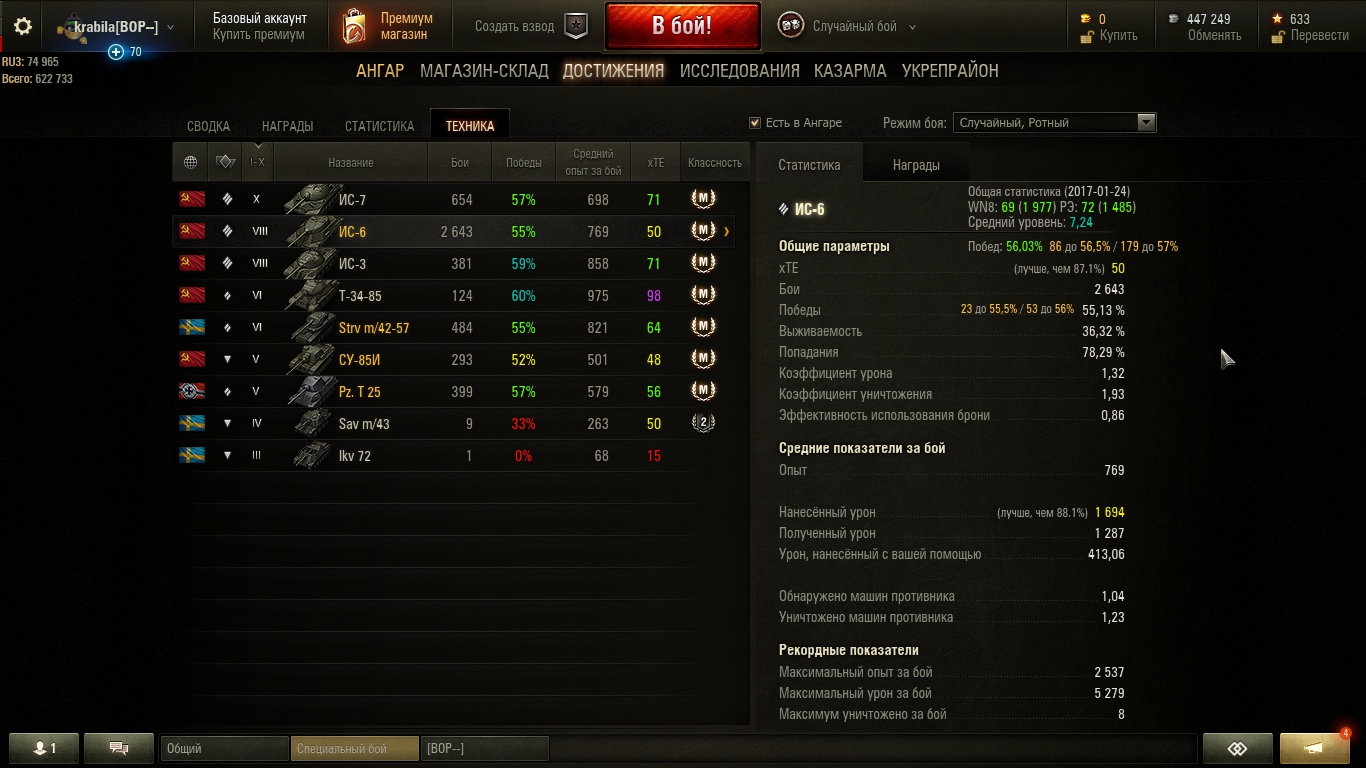The height and width of the screenshot is (768, 1366).
Task: Go to the ИССЛЕДОВАНИЯ menu
Action: [x=740, y=71]
